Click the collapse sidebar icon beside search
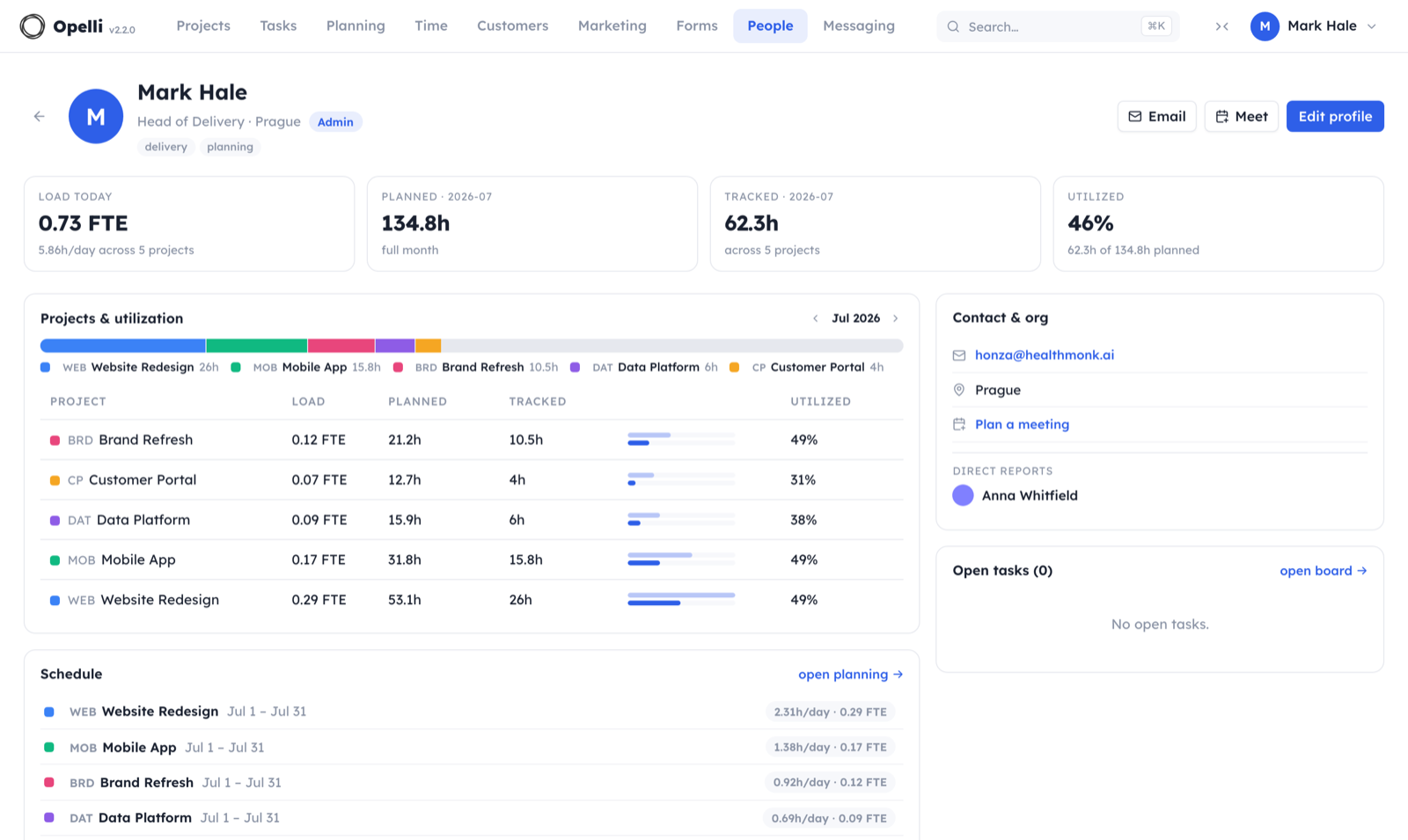The height and width of the screenshot is (840, 1408). tap(1222, 26)
